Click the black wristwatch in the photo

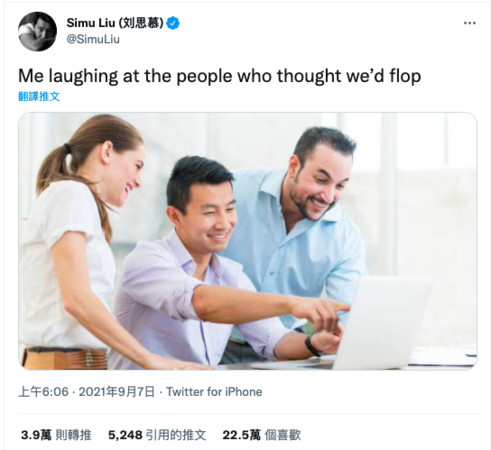(313, 346)
